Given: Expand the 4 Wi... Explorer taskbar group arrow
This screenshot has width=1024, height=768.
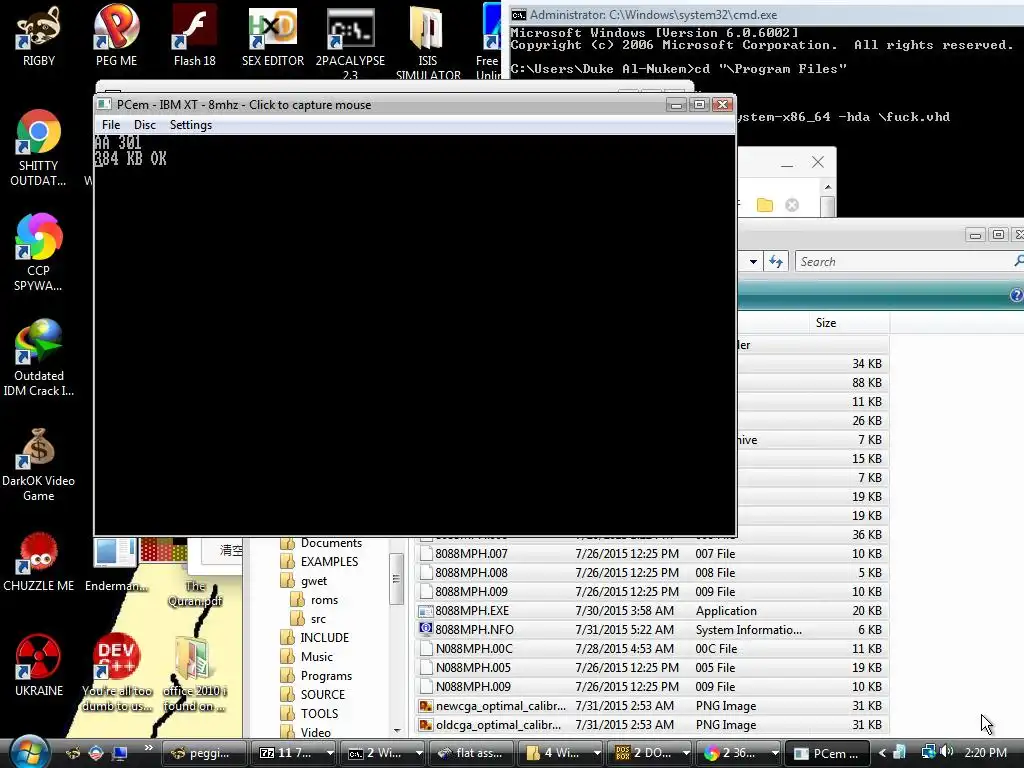Looking at the screenshot, I should point(596,753).
